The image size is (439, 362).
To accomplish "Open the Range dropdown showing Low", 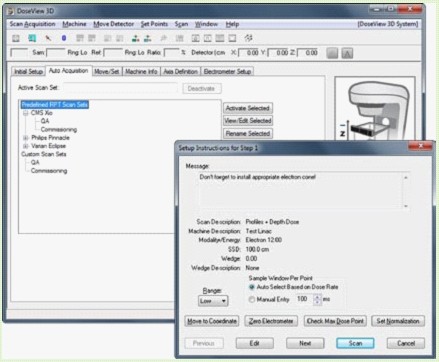I will [213, 301].
